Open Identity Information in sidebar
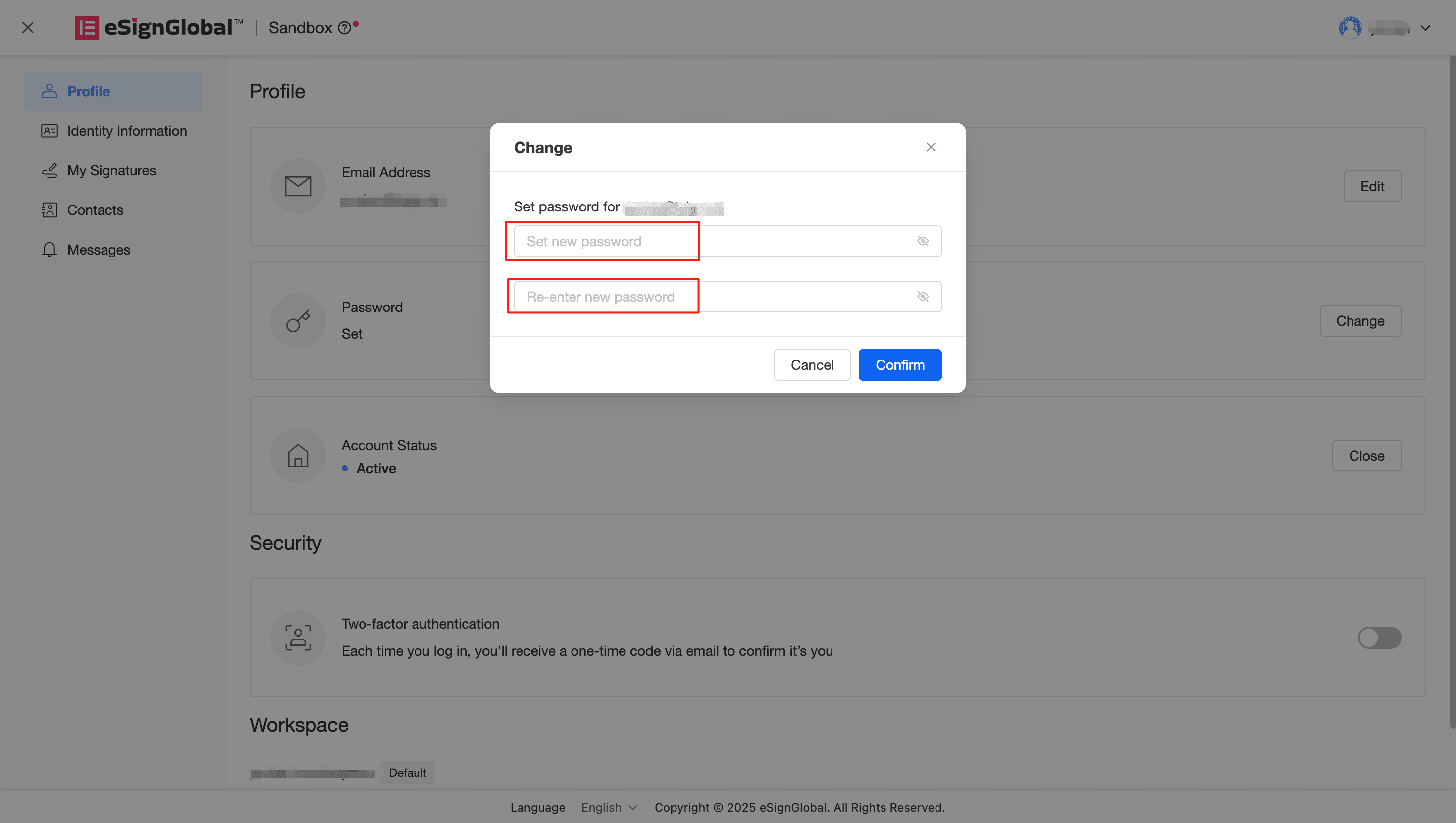The height and width of the screenshot is (823, 1456). 127,131
